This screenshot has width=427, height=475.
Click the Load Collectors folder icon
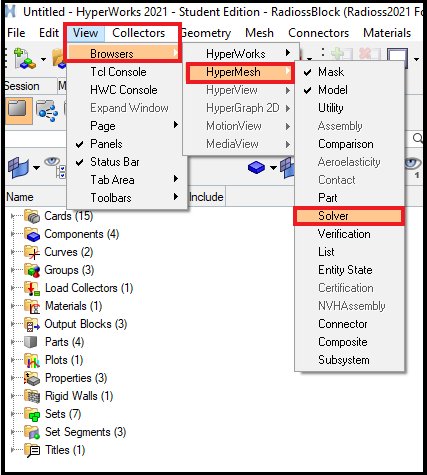pos(32,288)
